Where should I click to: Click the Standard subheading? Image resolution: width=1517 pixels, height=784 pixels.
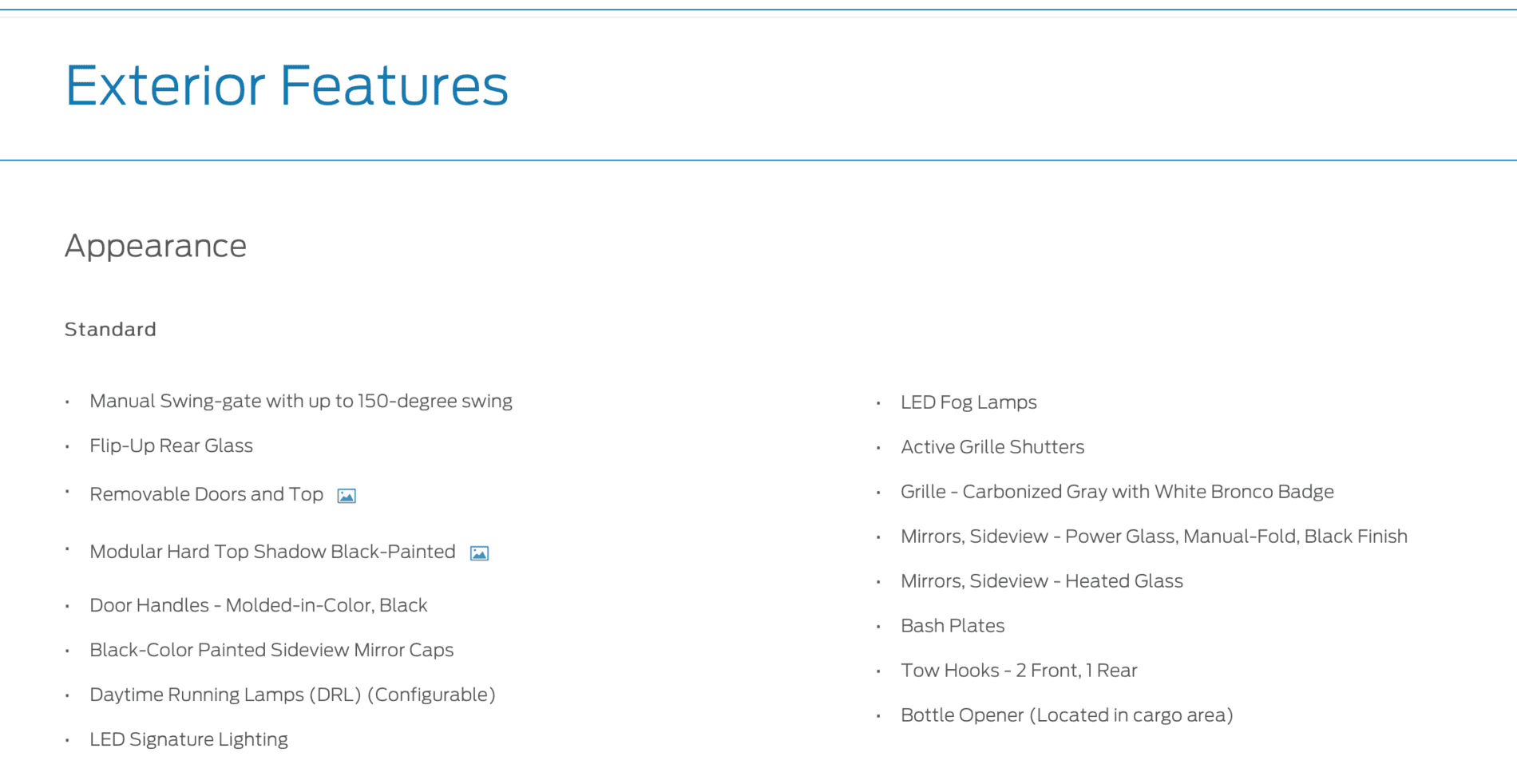pos(110,330)
